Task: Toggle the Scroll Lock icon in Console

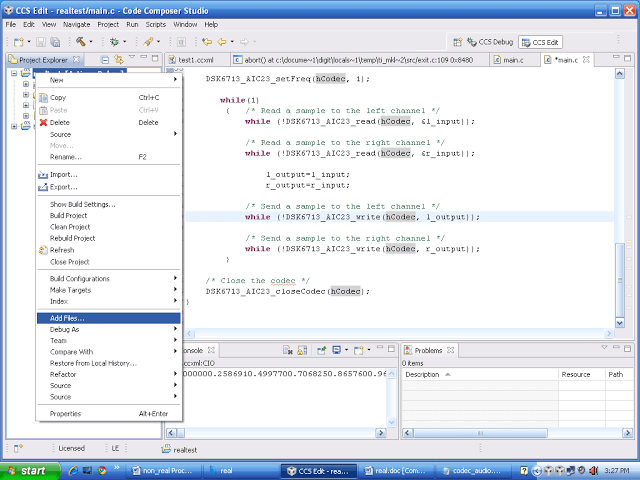Action: click(302, 350)
